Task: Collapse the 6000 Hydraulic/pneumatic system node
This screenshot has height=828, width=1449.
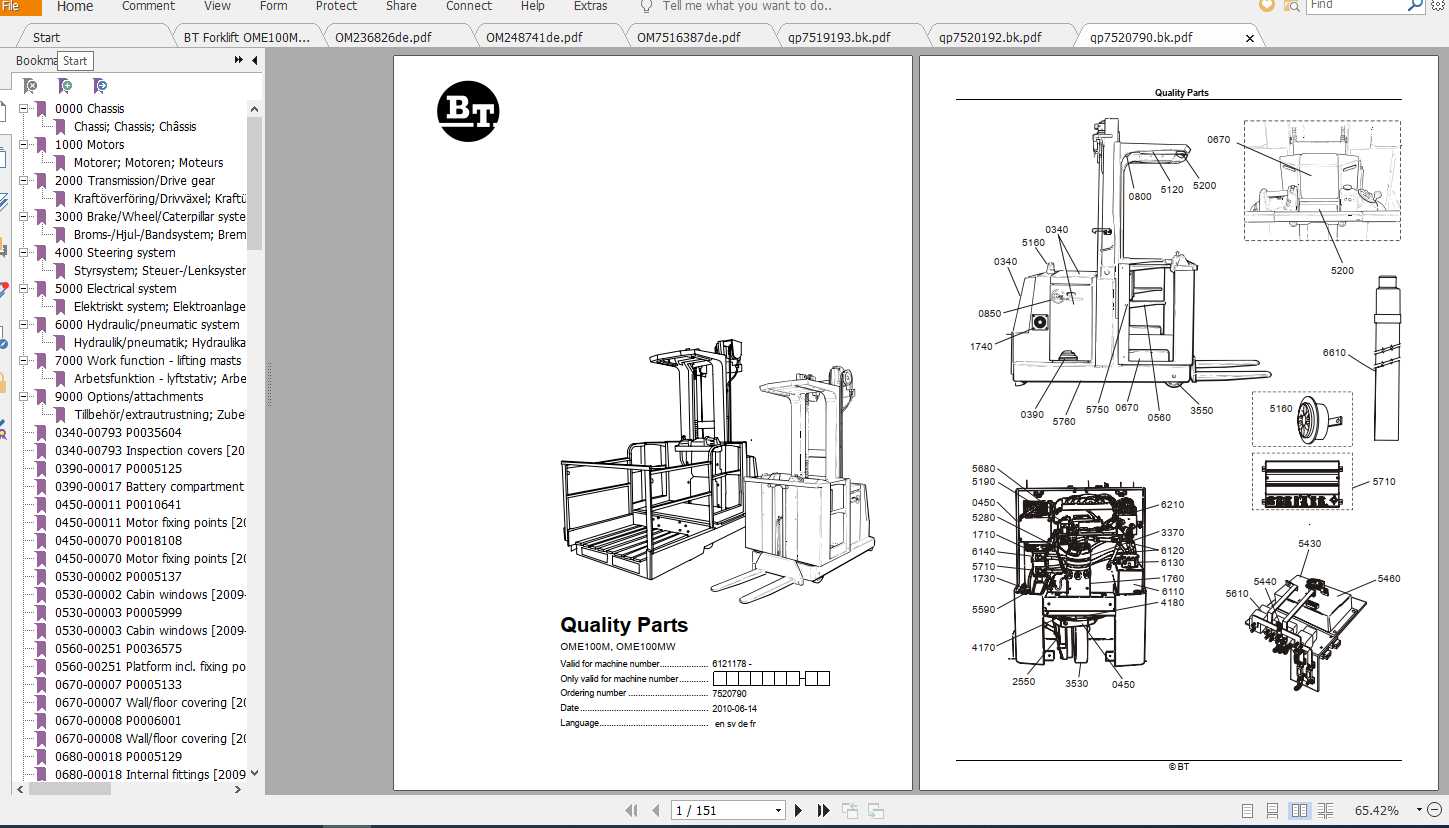Action: click(x=24, y=324)
